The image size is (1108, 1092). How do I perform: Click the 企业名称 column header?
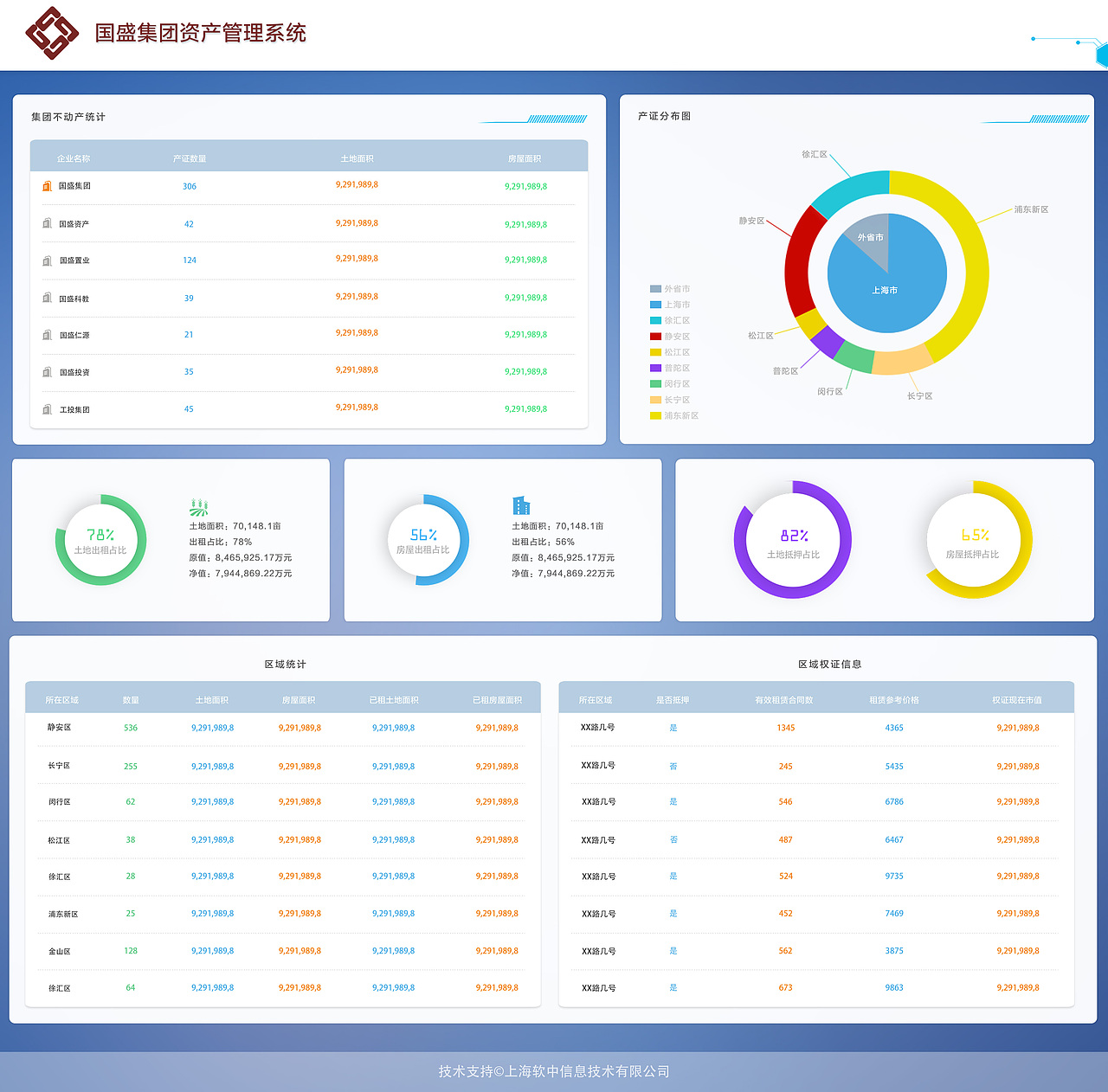point(74,158)
